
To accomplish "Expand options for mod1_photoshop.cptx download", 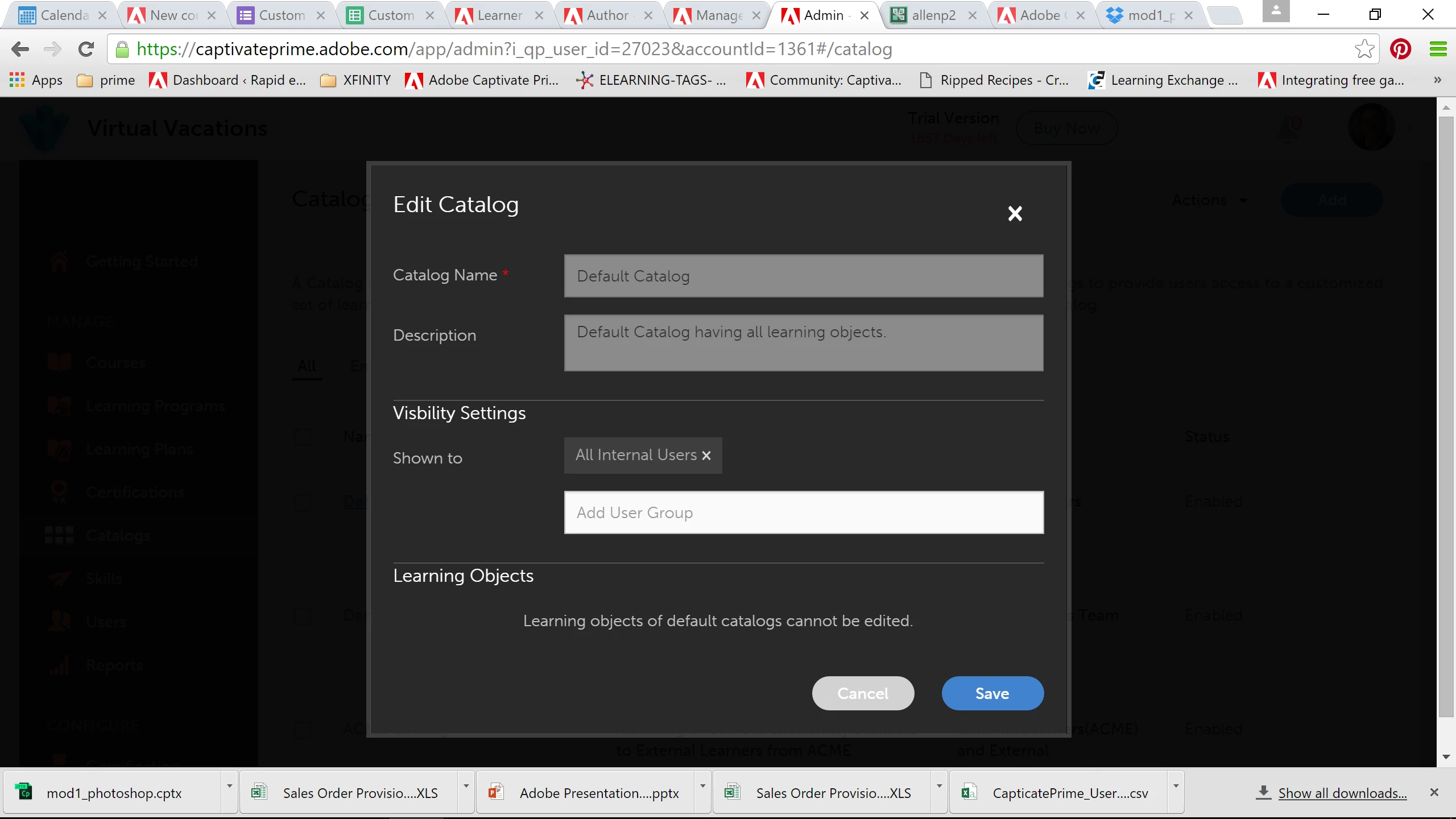I will (x=229, y=787).
